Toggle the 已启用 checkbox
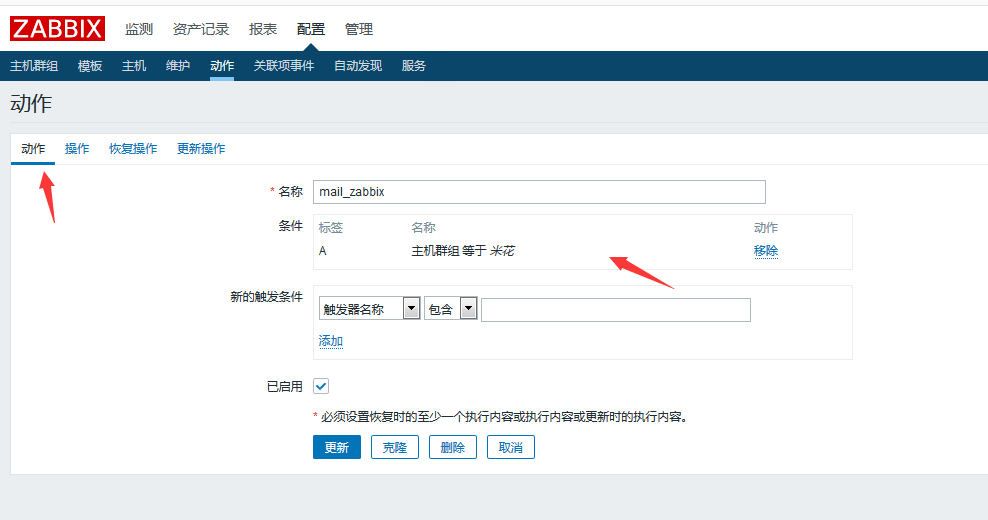Image resolution: width=988 pixels, height=520 pixels. [321, 386]
